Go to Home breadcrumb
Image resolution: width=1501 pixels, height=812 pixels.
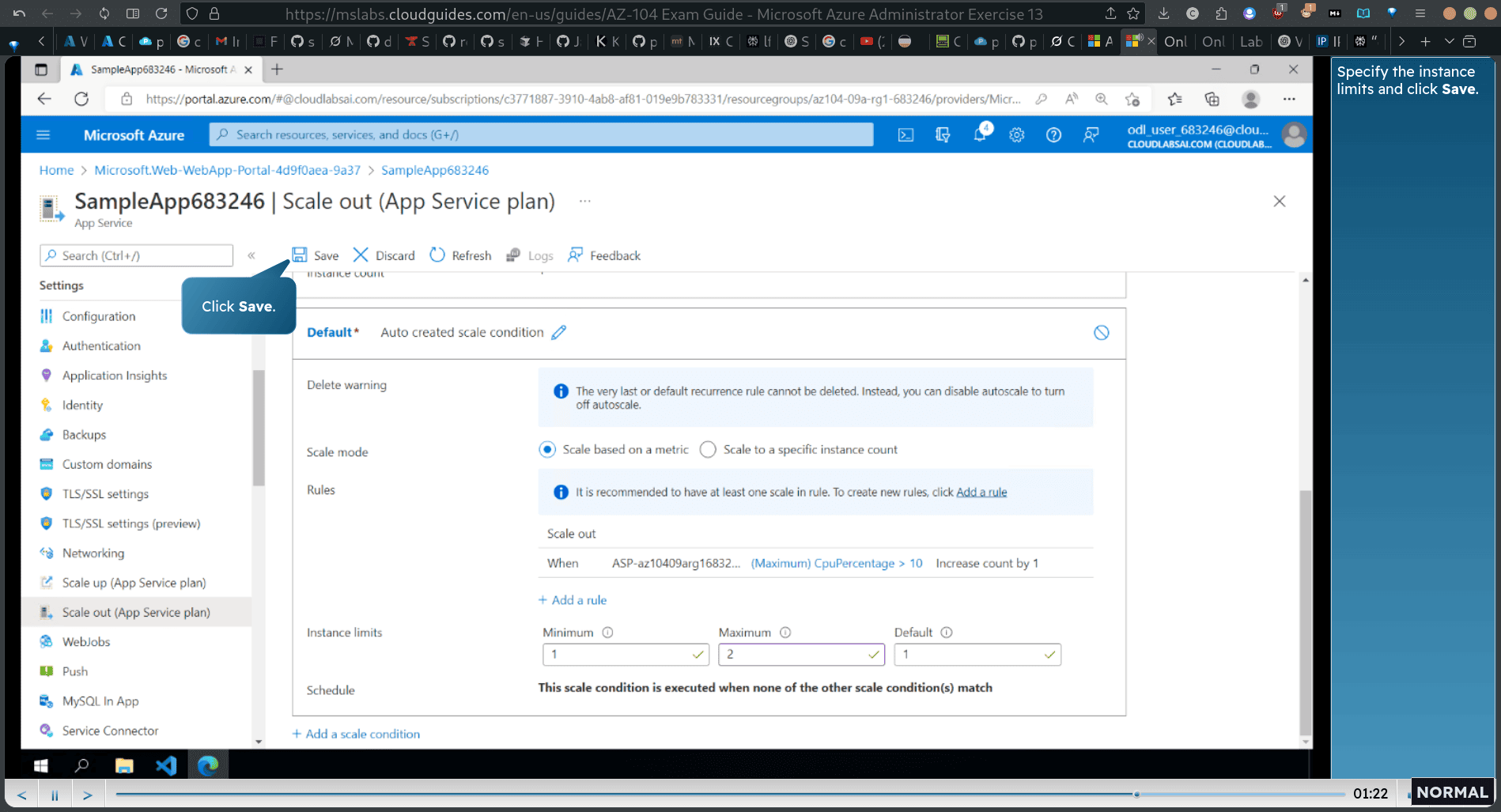pyautogui.click(x=56, y=170)
